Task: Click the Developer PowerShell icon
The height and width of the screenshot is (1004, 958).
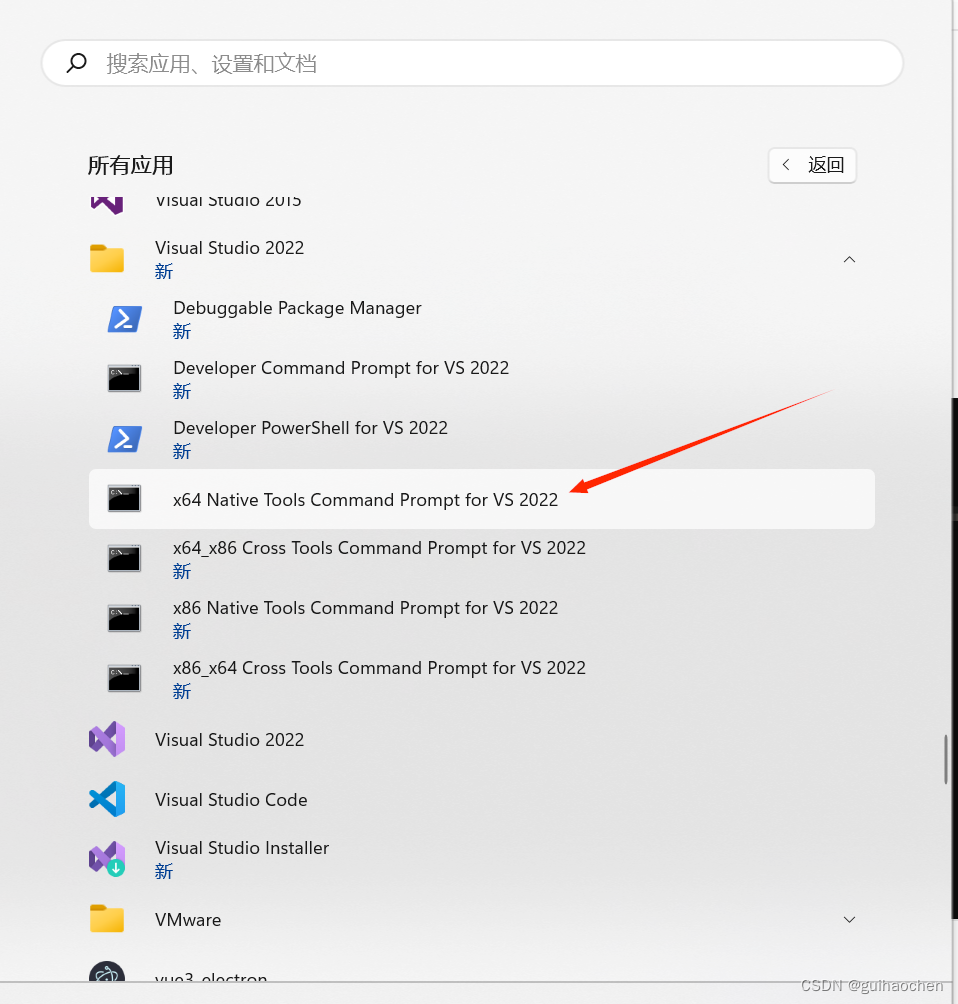Action: pyautogui.click(x=124, y=439)
